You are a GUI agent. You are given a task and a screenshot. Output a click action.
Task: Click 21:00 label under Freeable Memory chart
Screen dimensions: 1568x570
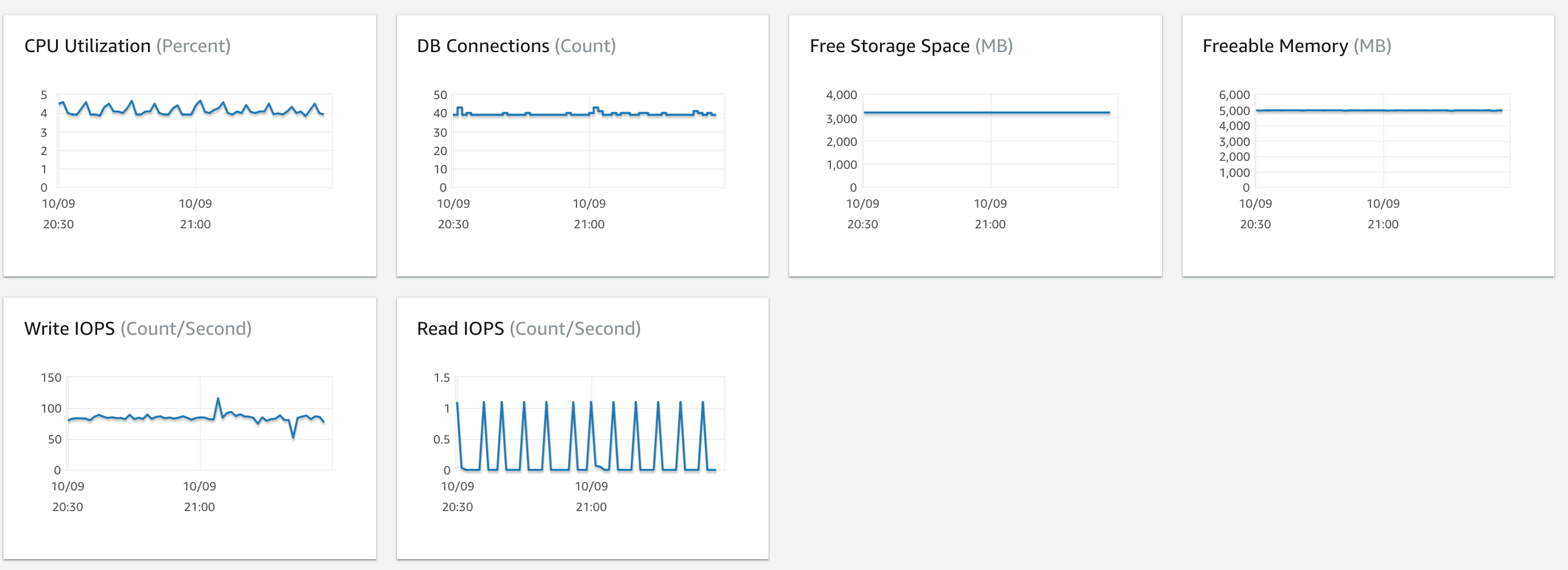[x=1382, y=224]
